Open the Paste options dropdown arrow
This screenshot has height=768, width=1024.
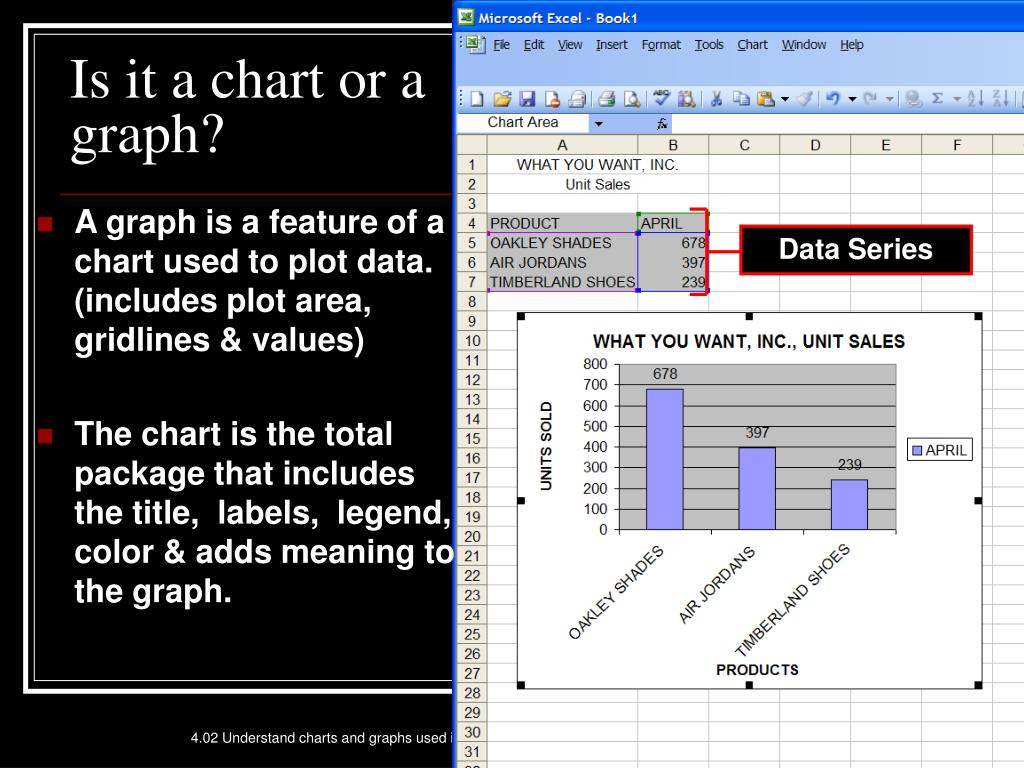tap(785, 100)
